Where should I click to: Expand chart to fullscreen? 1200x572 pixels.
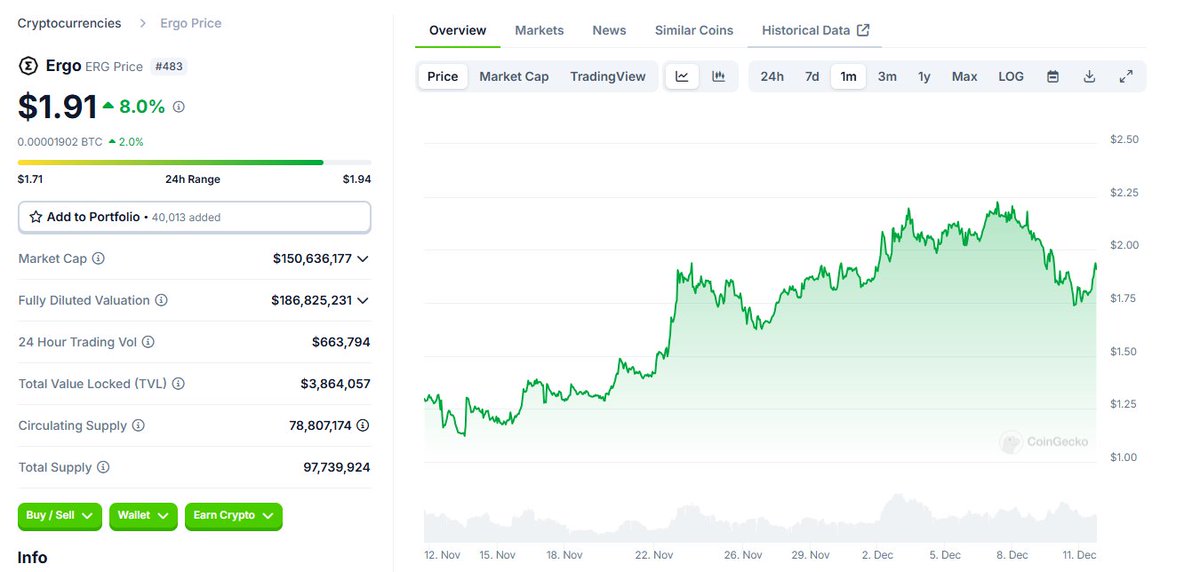[1126, 76]
